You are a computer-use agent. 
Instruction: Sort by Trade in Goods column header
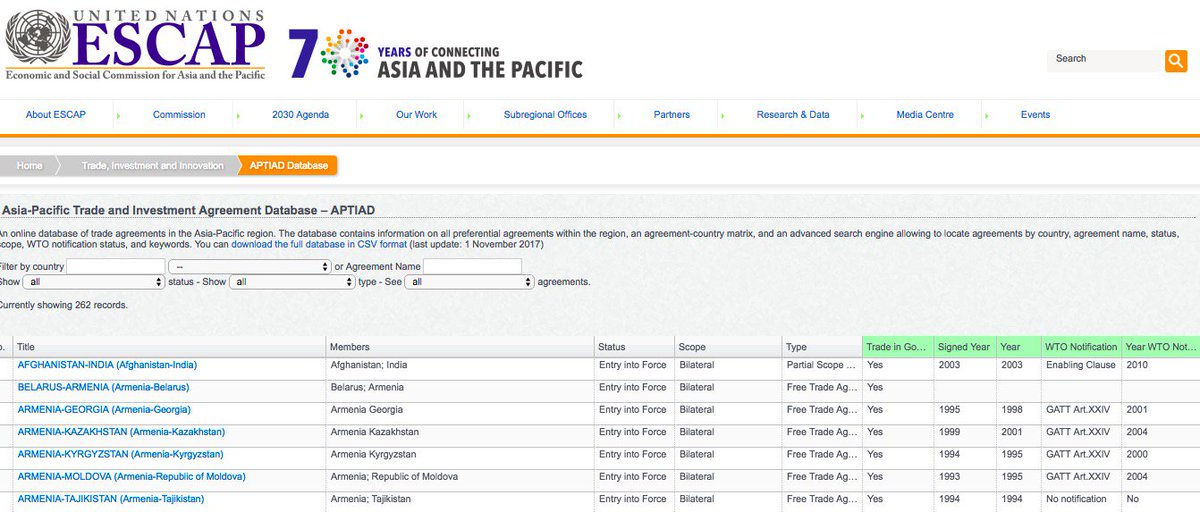tap(898, 347)
